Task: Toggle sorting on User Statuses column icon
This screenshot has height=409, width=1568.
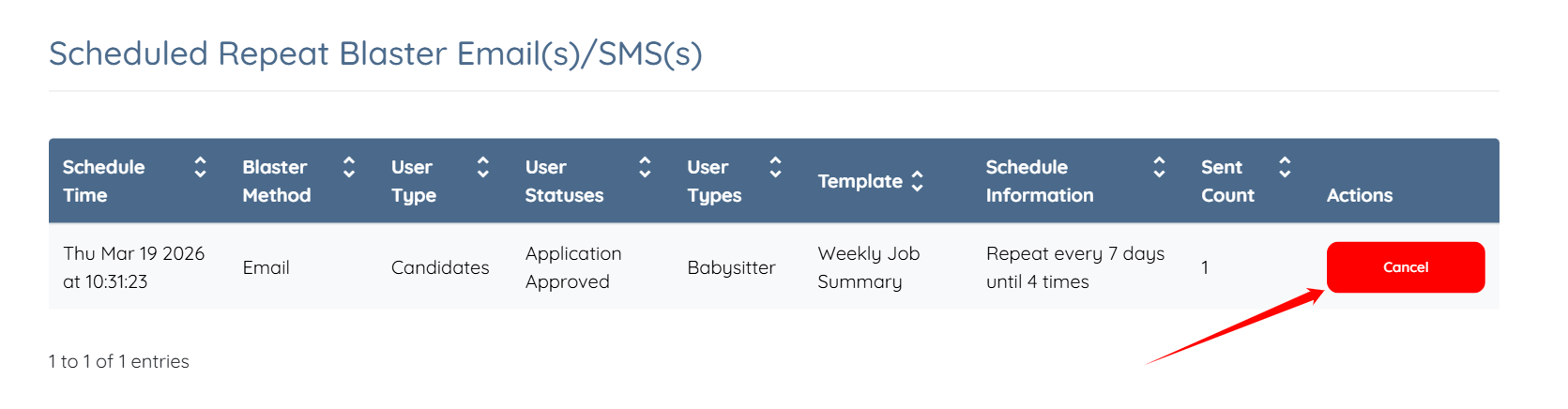Action: pos(645,168)
